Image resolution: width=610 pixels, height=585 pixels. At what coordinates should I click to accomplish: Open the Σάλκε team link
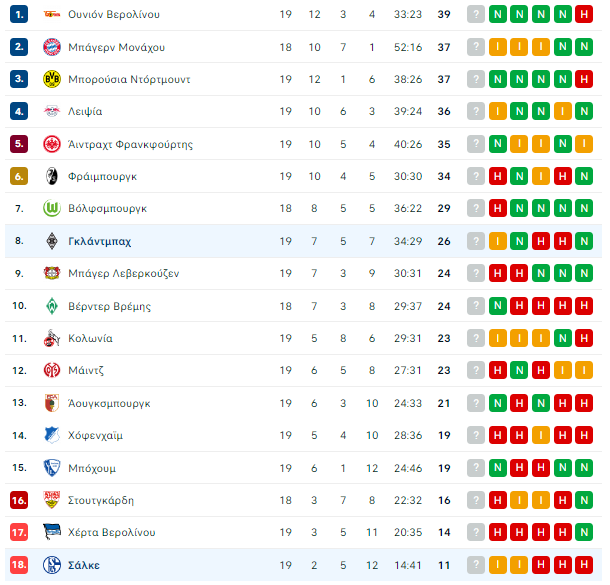(84, 565)
